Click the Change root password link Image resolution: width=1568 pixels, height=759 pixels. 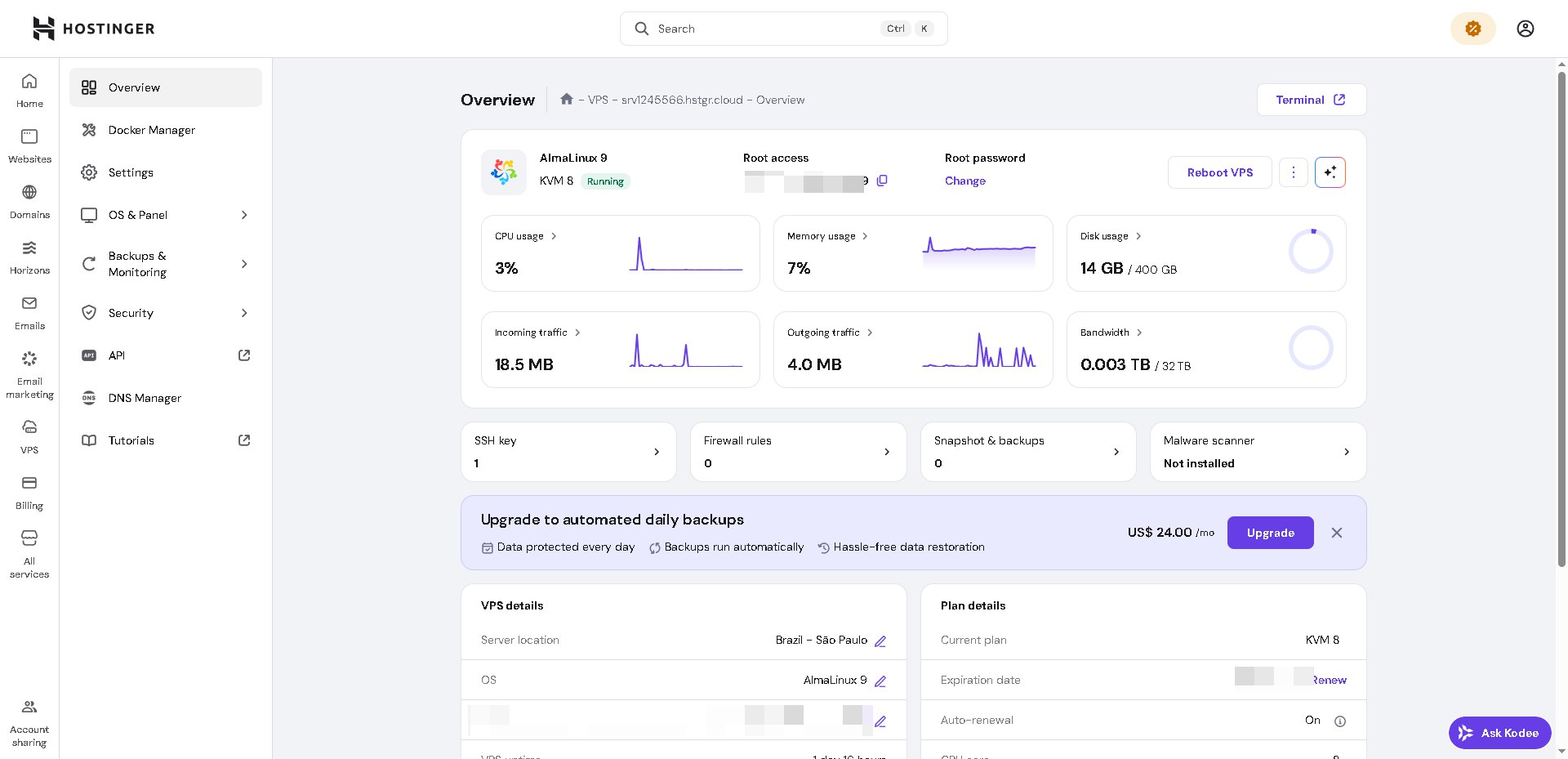[964, 181]
